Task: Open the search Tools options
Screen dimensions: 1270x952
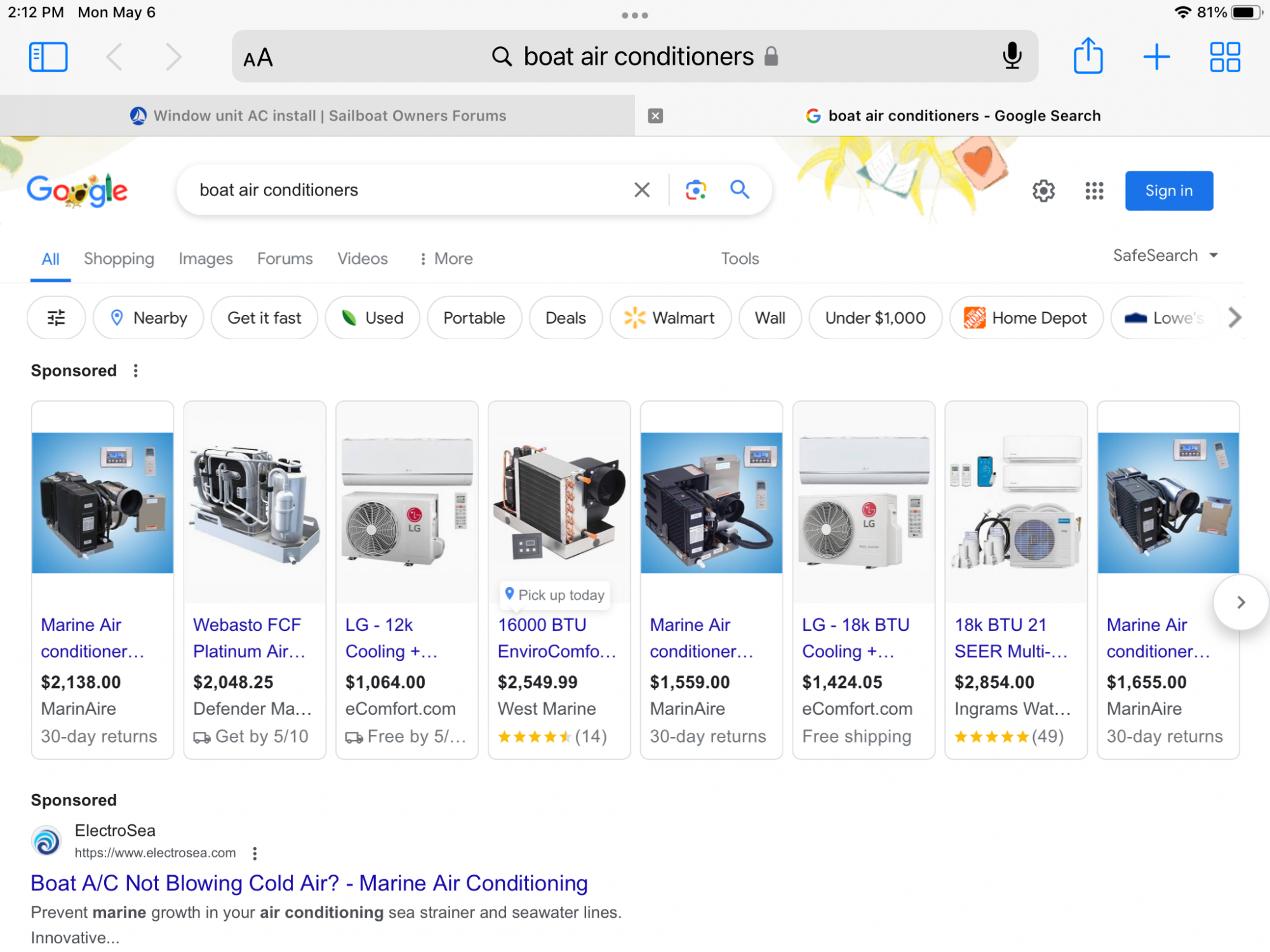Action: coord(740,259)
